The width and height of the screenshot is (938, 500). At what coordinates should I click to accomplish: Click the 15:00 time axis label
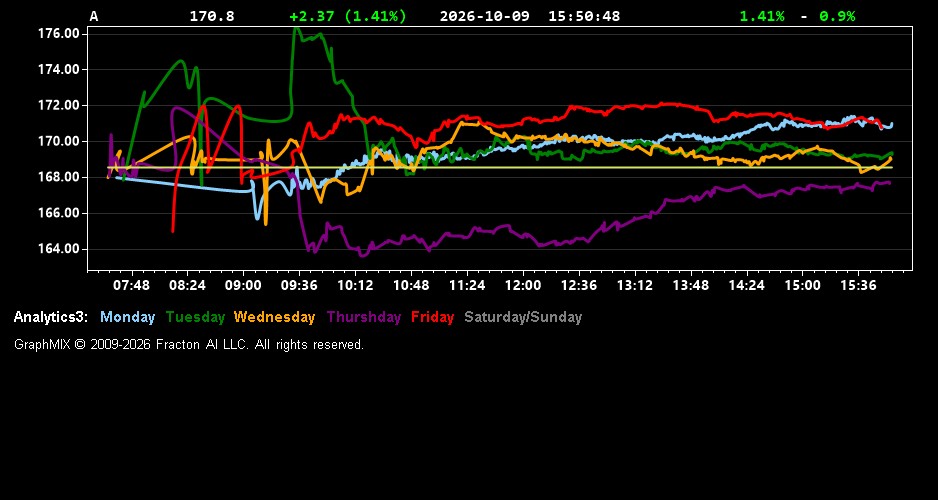(x=802, y=285)
